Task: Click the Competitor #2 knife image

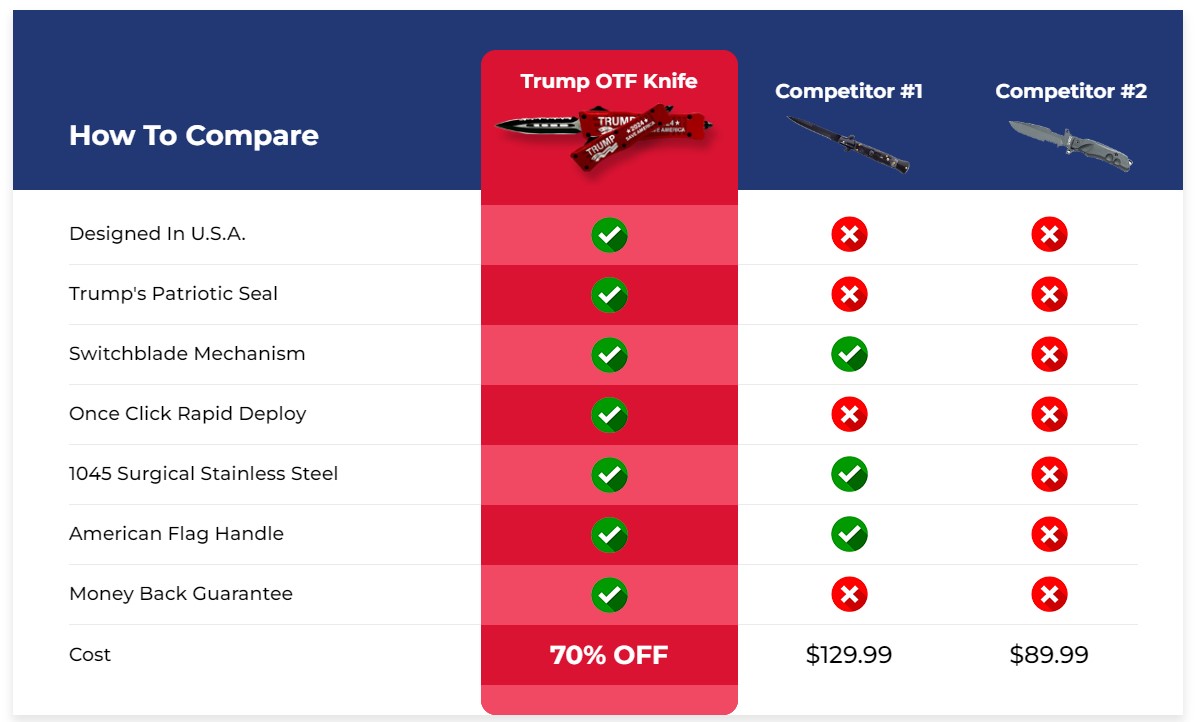Action: point(1070,145)
